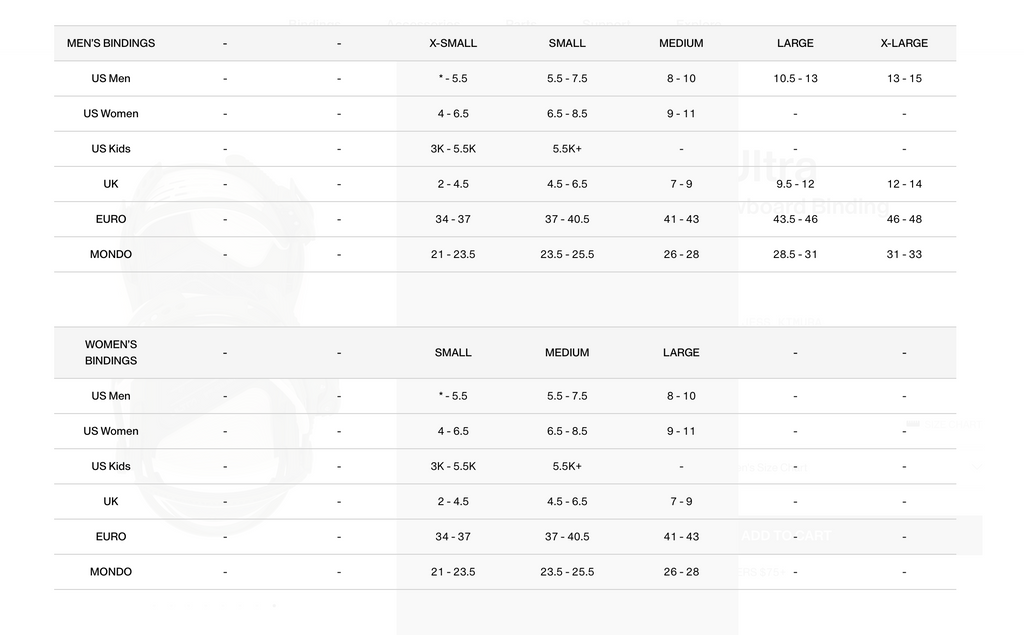
Task: Click the men's LARGE column header
Action: pyautogui.click(x=795, y=44)
